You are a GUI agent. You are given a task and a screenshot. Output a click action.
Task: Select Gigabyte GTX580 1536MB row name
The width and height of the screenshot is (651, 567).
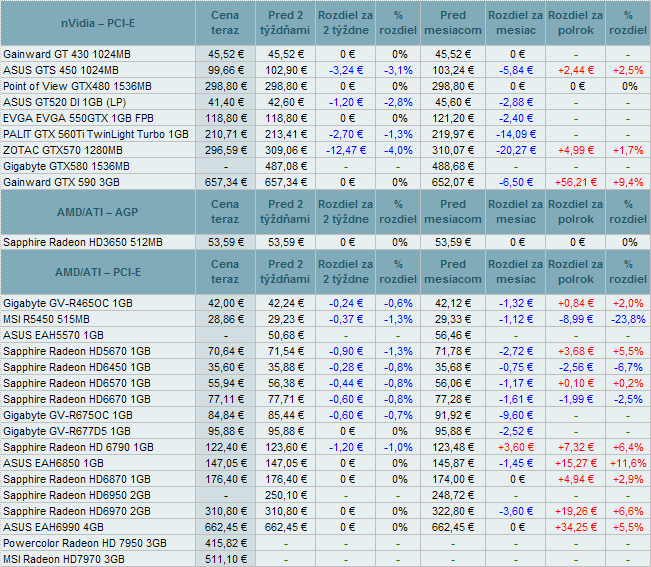66,166
